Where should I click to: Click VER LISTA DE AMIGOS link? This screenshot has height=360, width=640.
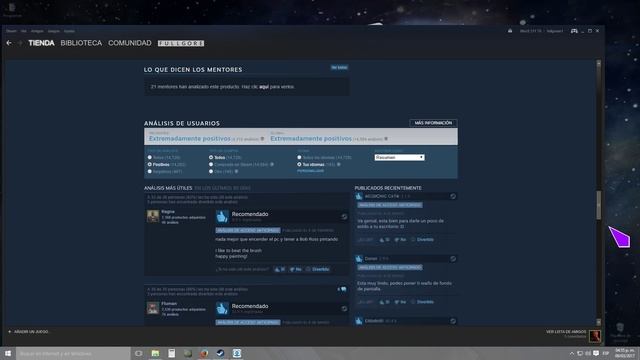(566, 332)
